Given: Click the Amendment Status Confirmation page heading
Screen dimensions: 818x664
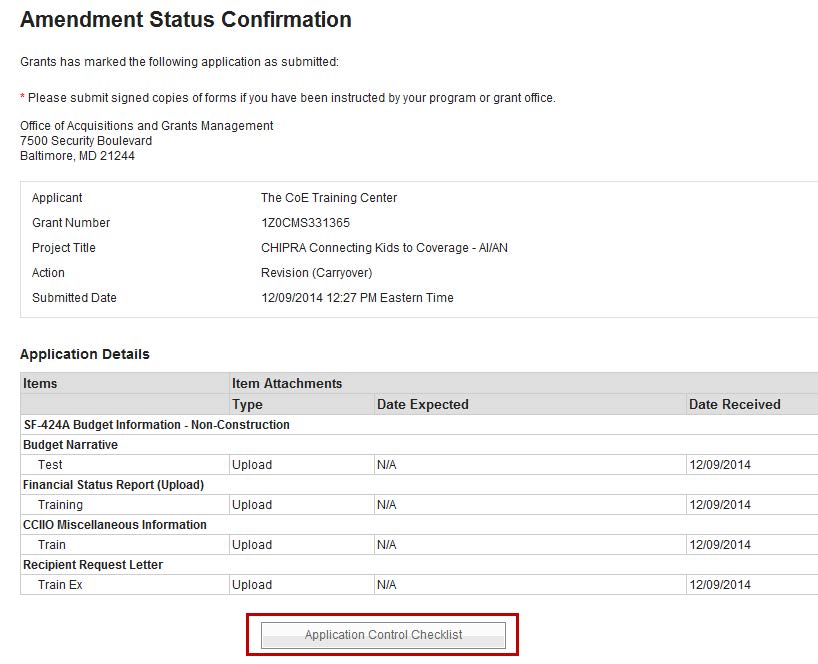Looking at the screenshot, I should coord(186,20).
